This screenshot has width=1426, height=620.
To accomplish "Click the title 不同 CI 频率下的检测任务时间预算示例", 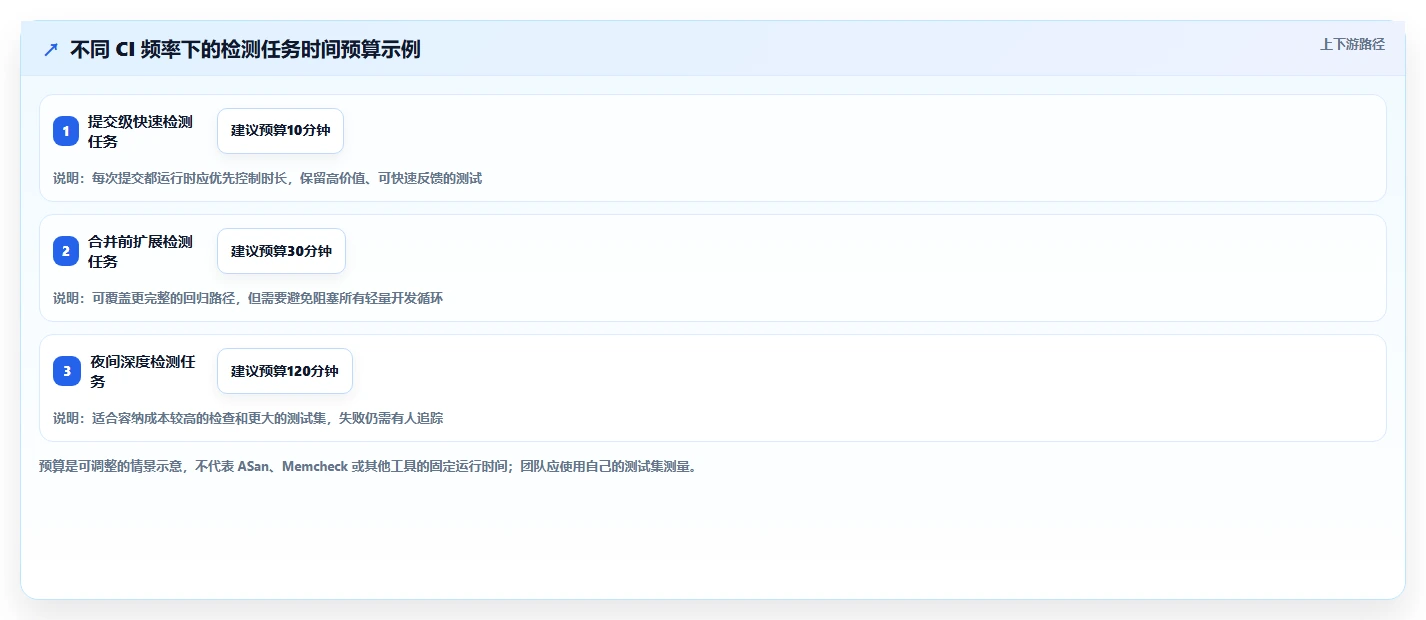I will point(245,49).
